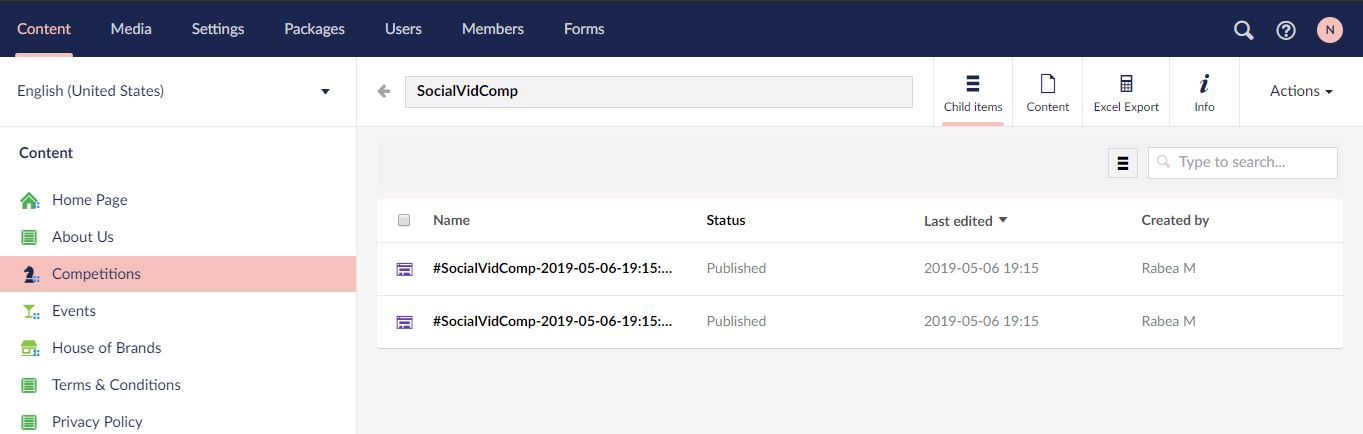The width and height of the screenshot is (1363, 434).
Task: Click the back arrow beside SocialVidComp
Action: pyautogui.click(x=384, y=91)
